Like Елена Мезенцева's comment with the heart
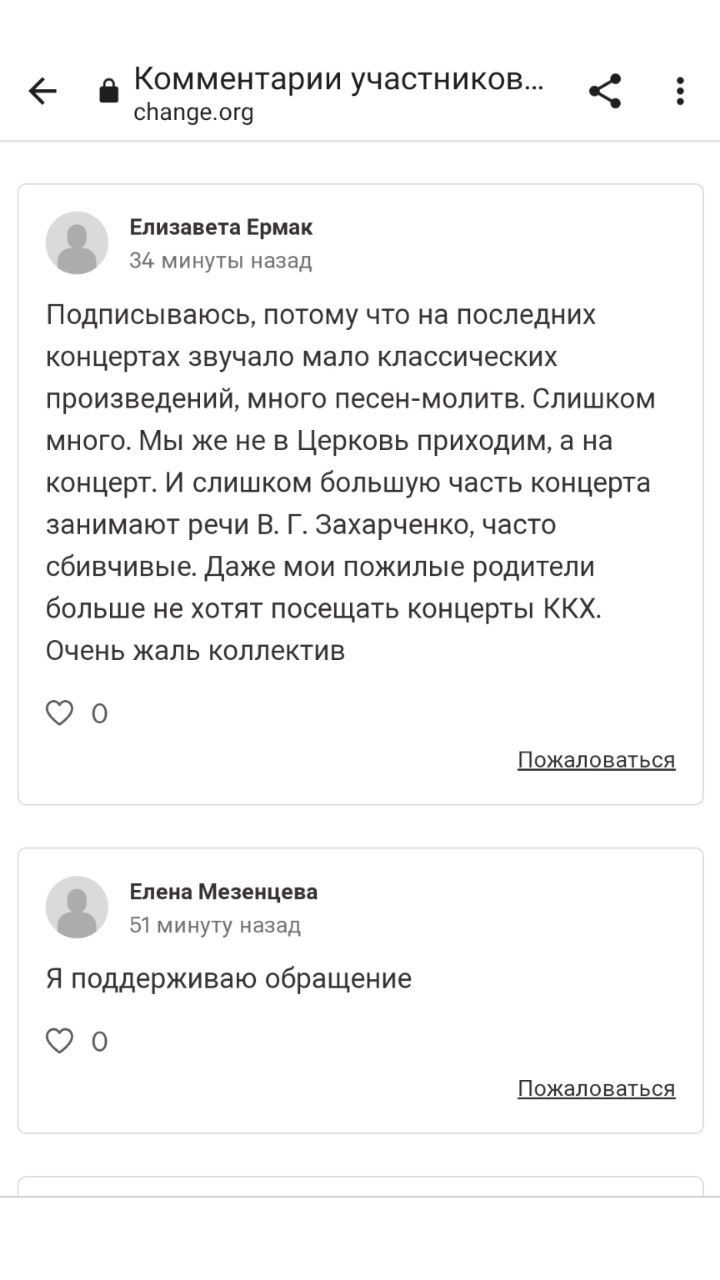 pyautogui.click(x=60, y=1041)
